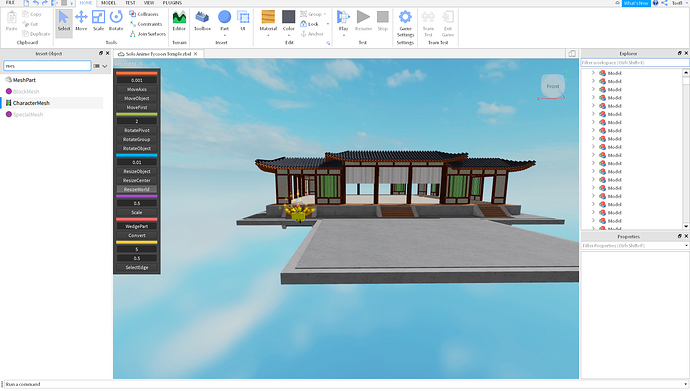Viewport: 690px width, 391px height.
Task: Open the Help question-mark icon
Action: click(655, 3)
